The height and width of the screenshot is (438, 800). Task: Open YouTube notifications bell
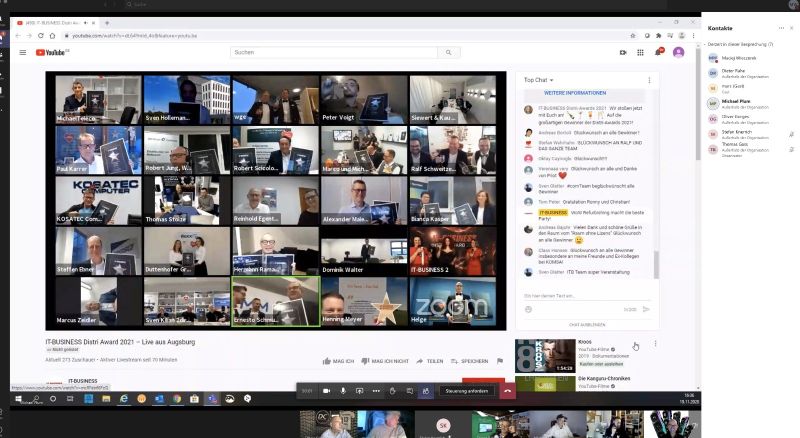659,52
